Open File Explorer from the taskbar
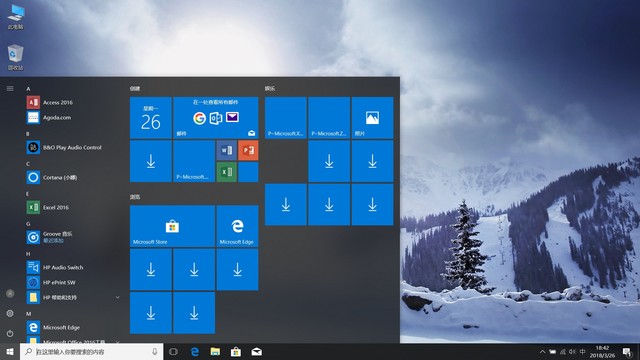The height and width of the screenshot is (360, 640). (x=215, y=351)
